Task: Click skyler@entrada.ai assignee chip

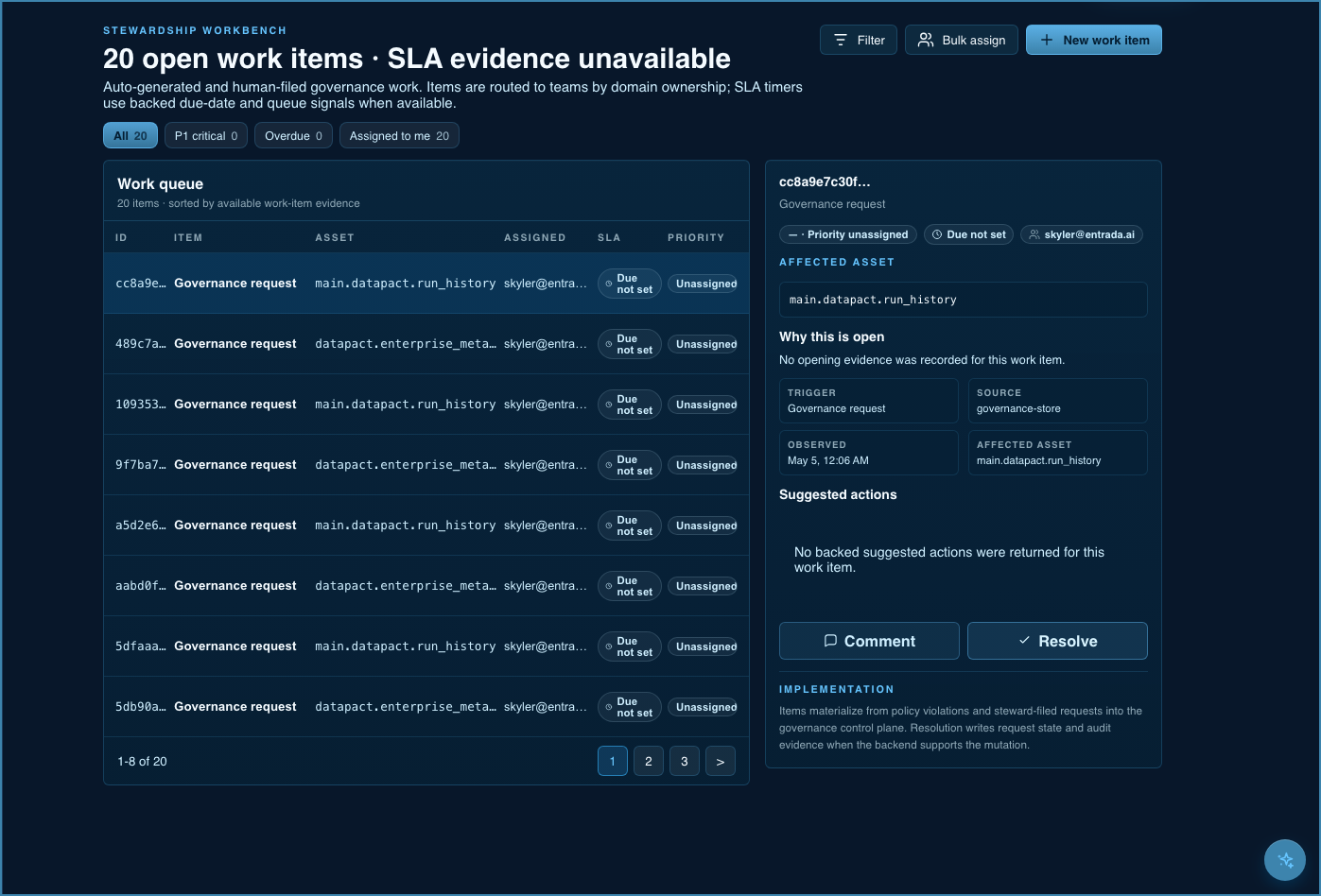Action: (x=1082, y=234)
